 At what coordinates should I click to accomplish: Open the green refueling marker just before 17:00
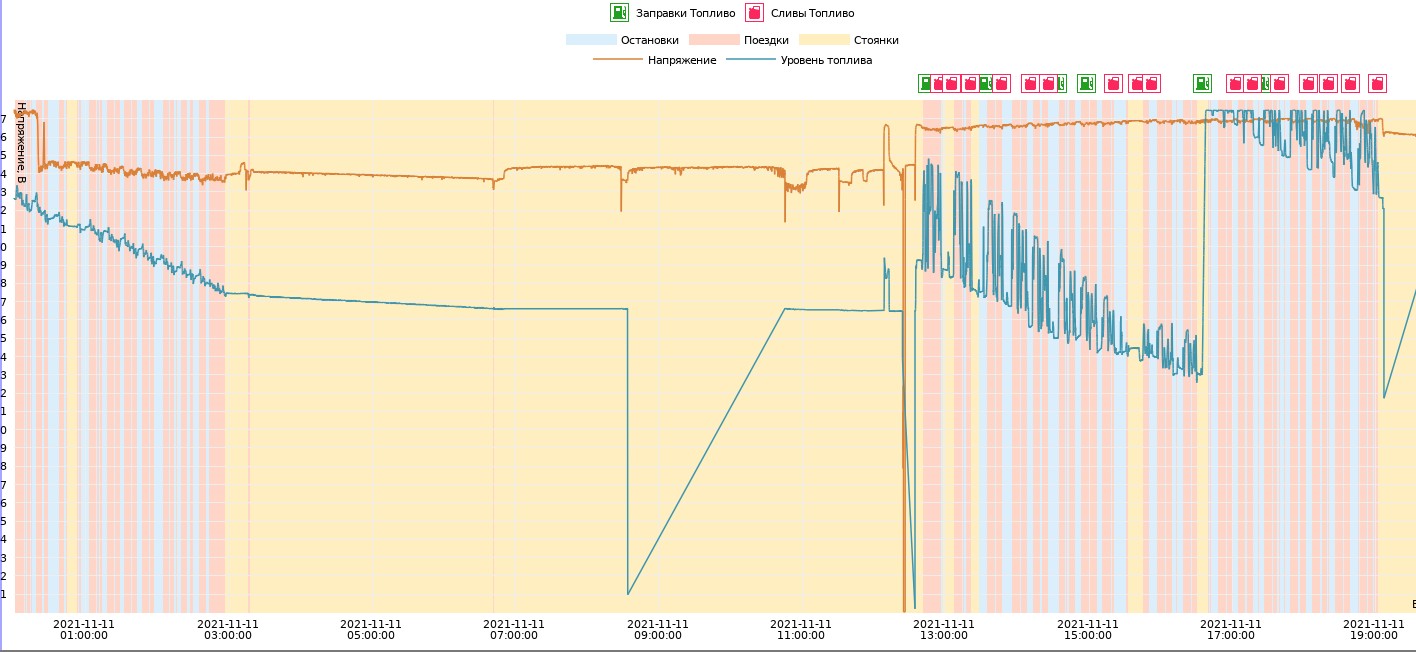[x=1202, y=83]
